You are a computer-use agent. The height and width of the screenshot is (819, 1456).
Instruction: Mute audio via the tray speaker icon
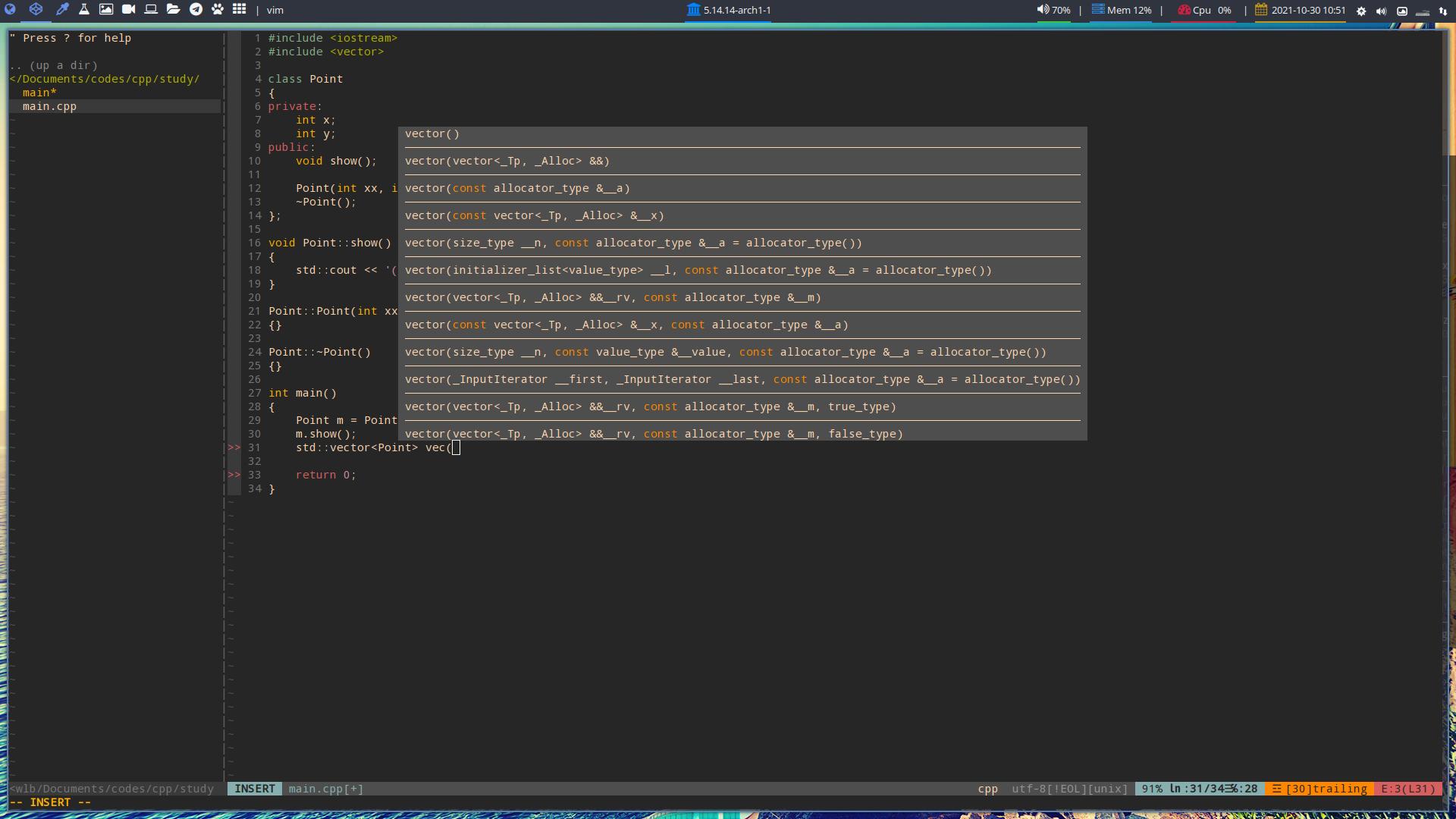tap(1381, 11)
